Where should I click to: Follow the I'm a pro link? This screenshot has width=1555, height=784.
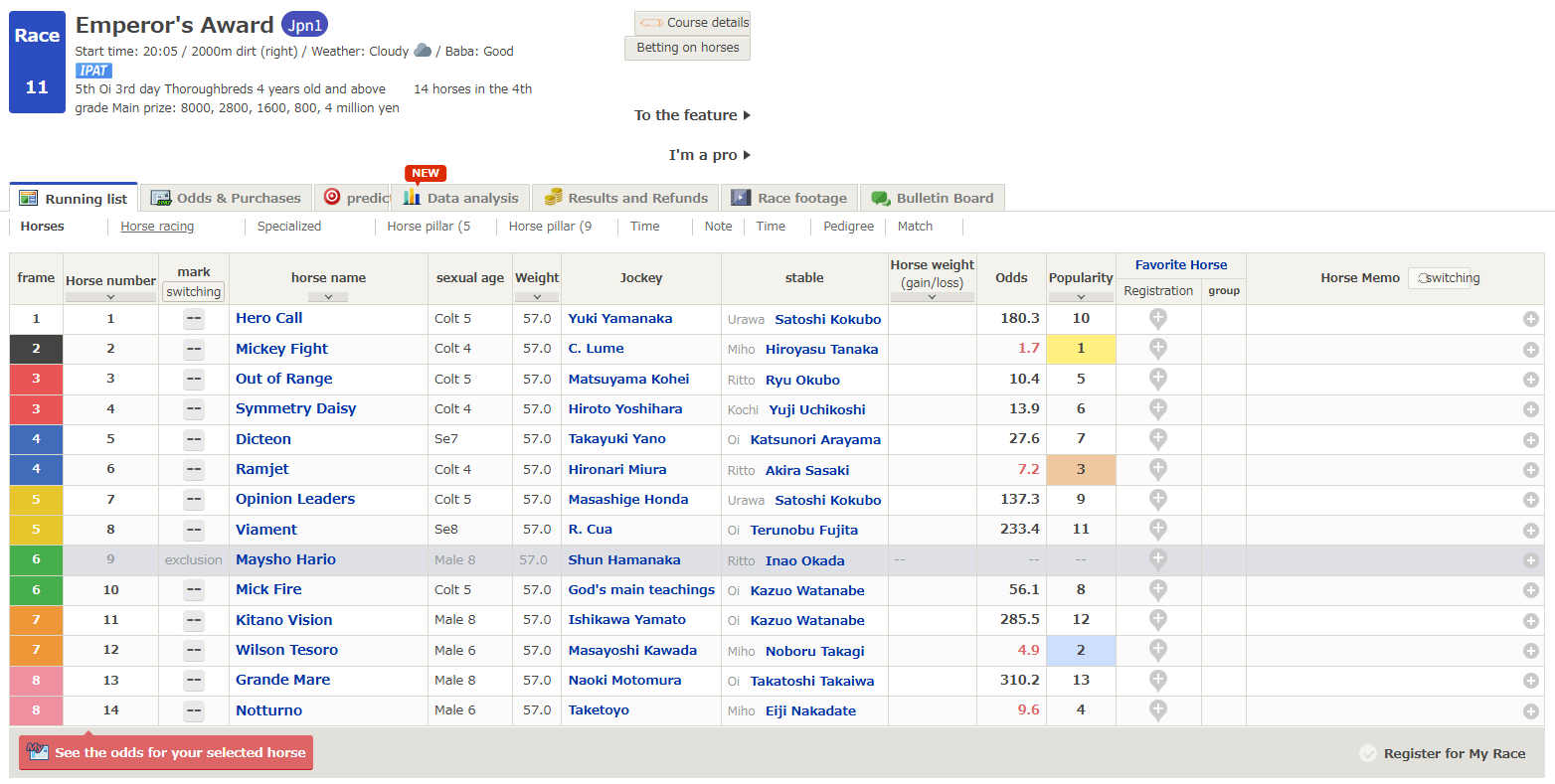(x=709, y=155)
